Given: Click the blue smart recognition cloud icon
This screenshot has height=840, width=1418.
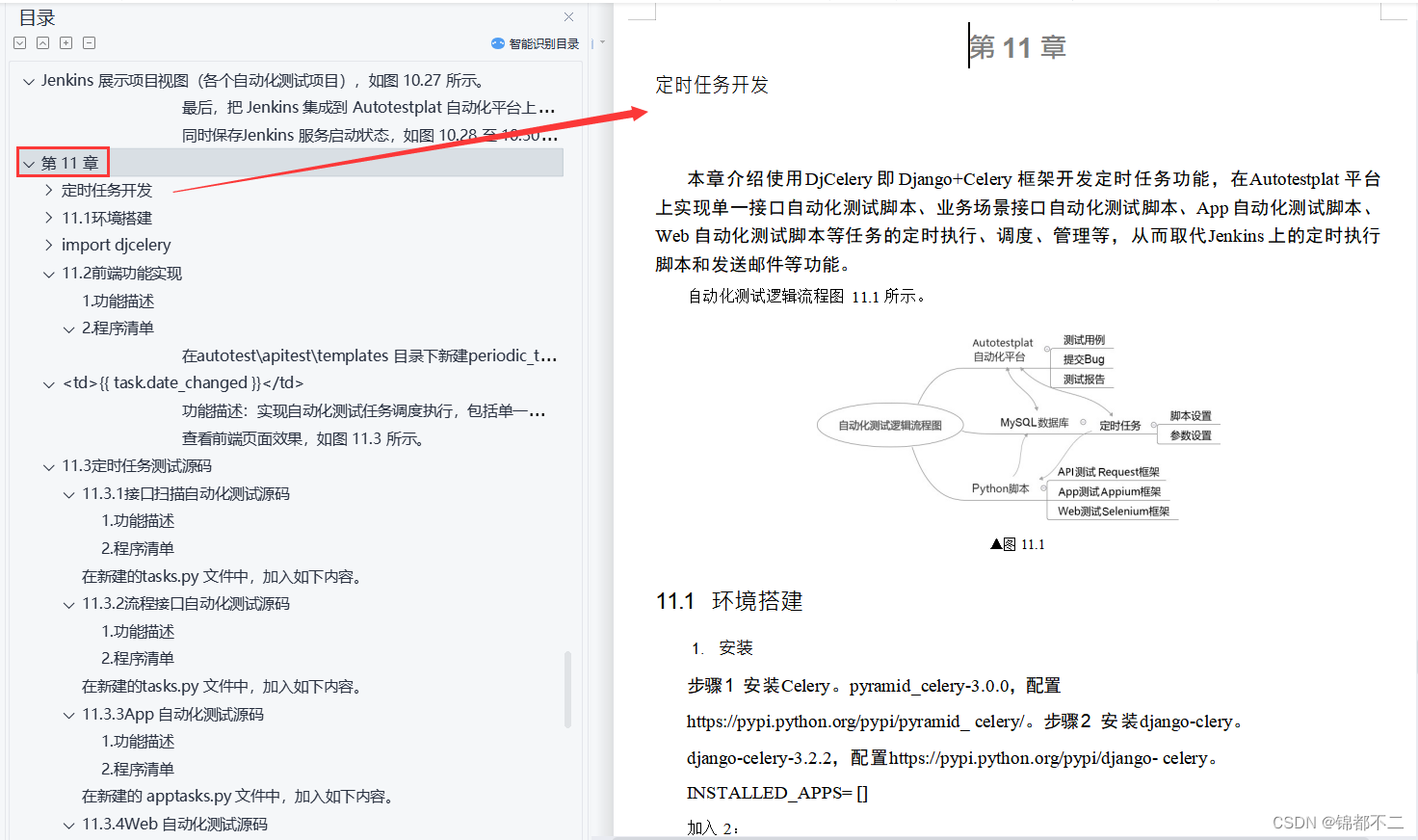Looking at the screenshot, I should (x=498, y=43).
